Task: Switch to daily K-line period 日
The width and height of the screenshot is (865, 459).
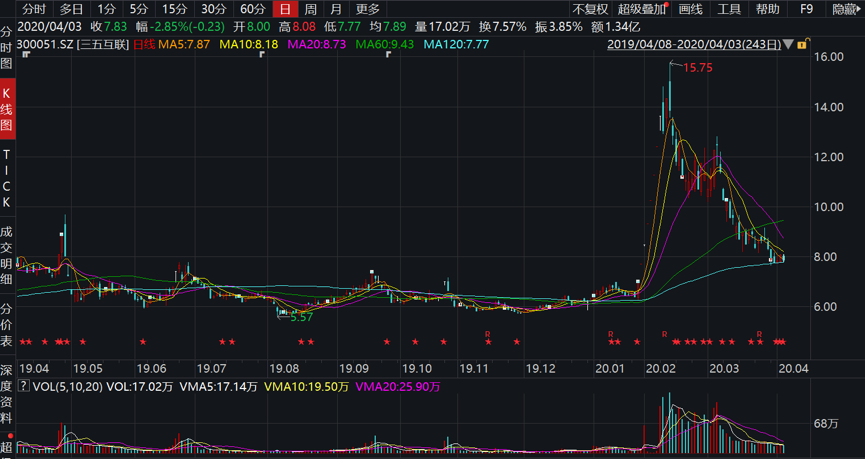Action: coord(284,9)
